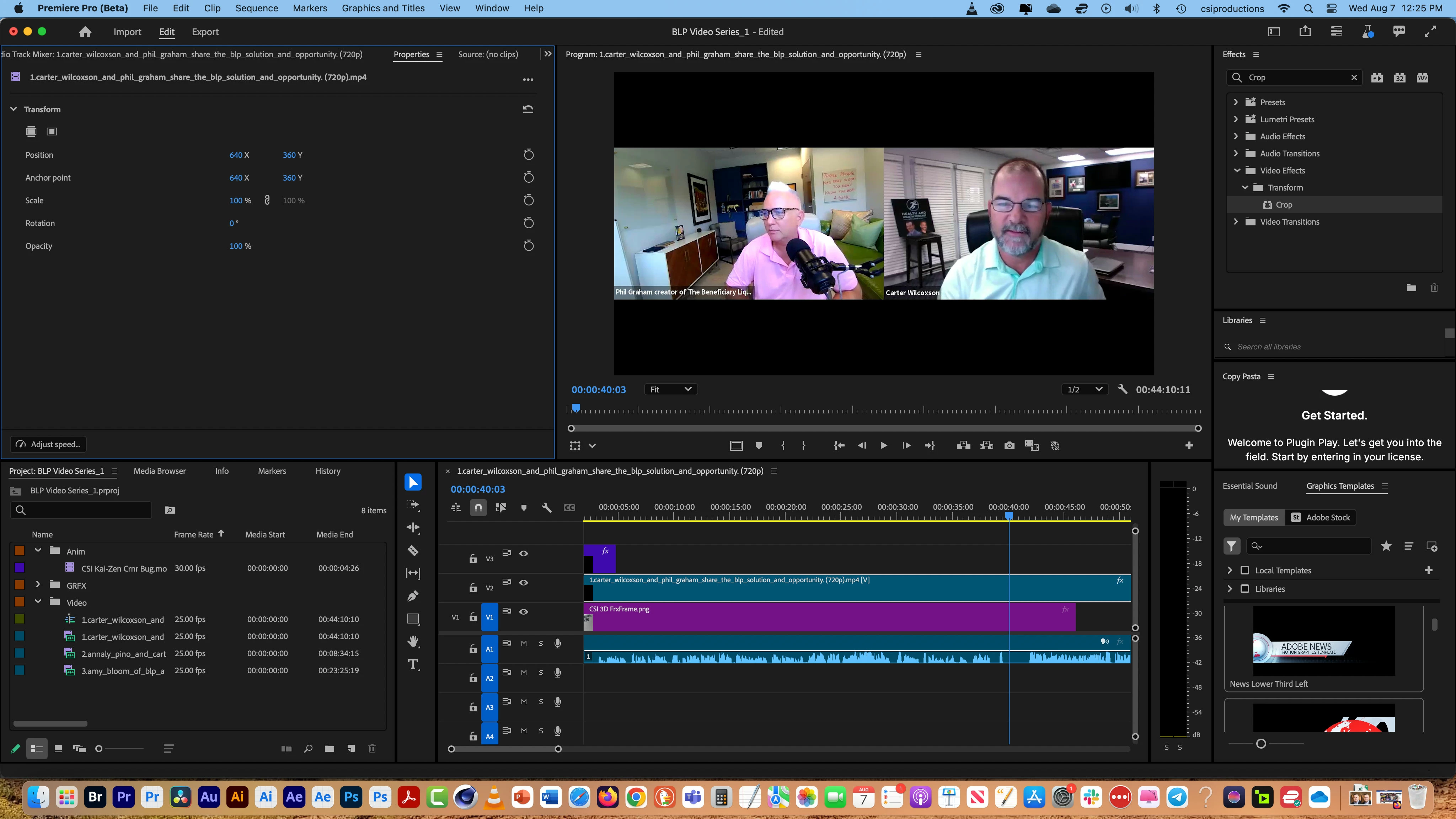
Task: Check the Local Templates checkbox
Action: (x=1244, y=570)
